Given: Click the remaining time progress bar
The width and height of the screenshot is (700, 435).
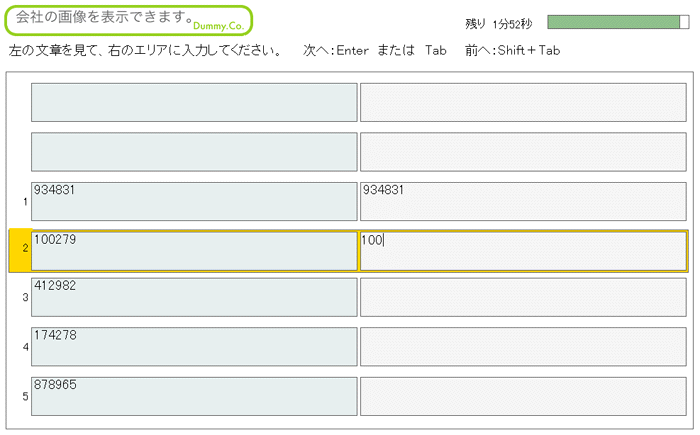Looking at the screenshot, I should coord(618,22).
